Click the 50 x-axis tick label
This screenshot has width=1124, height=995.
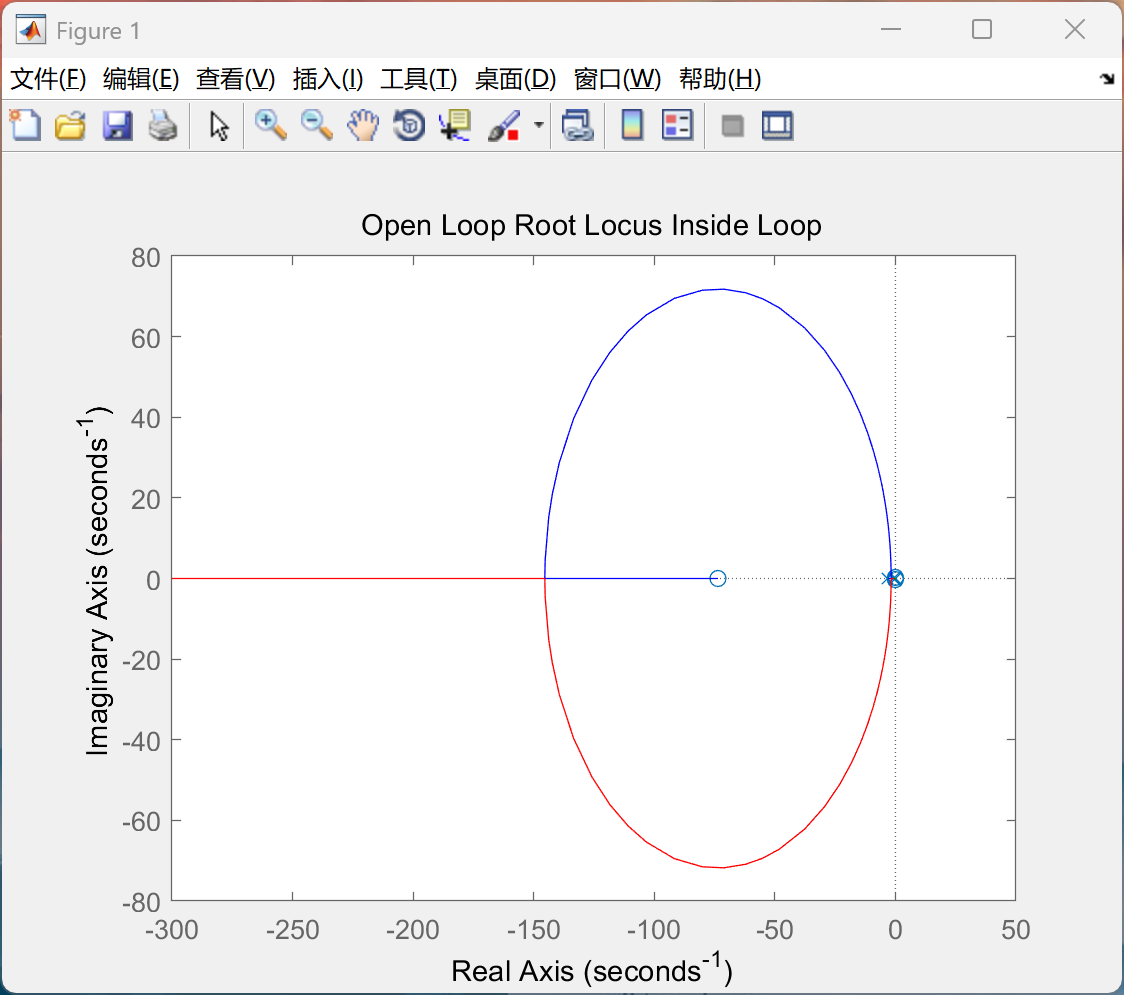tap(1016, 930)
